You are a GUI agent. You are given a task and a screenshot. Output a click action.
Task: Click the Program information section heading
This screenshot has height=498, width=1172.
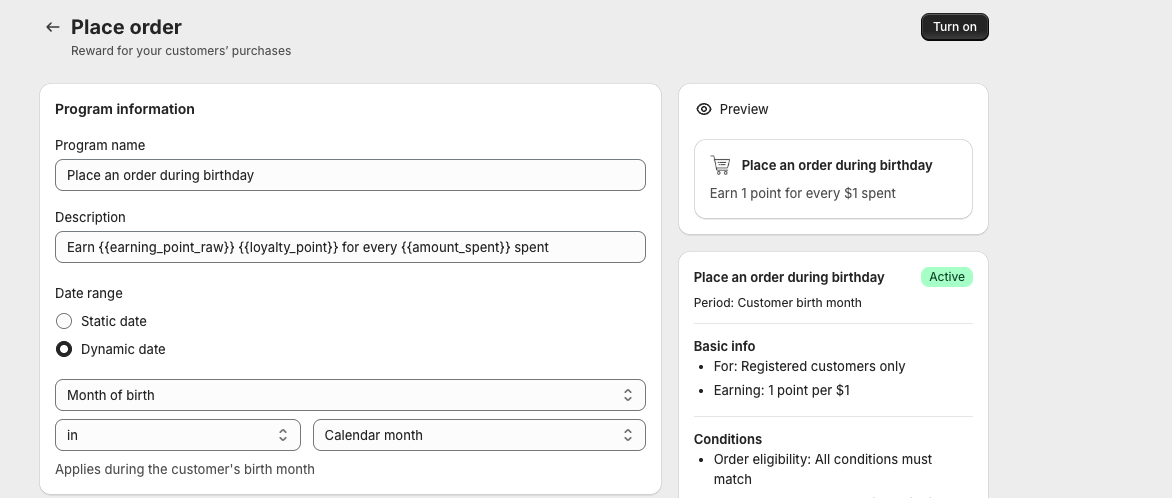tap(125, 109)
